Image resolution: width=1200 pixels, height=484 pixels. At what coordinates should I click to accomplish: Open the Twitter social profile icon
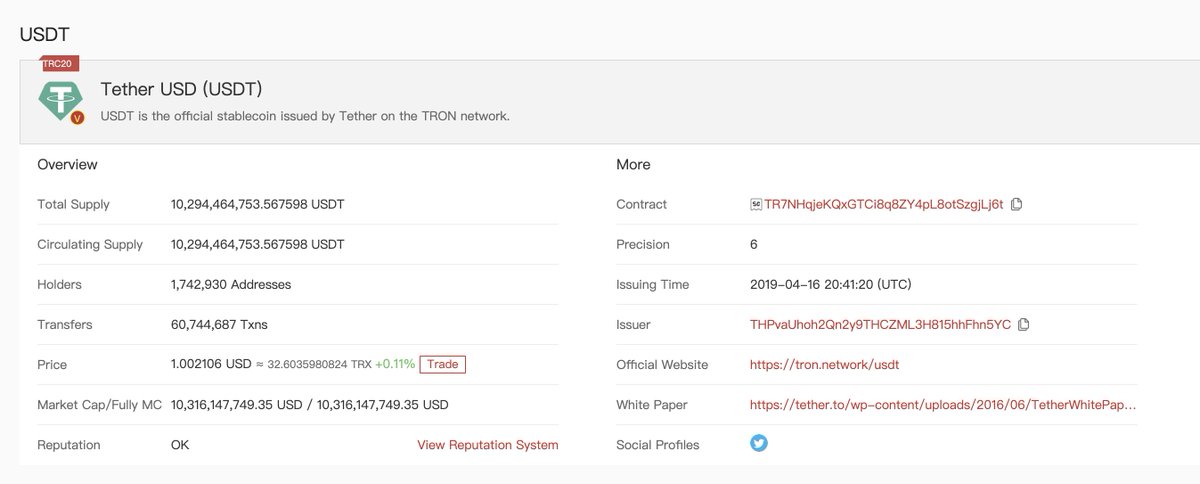759,443
